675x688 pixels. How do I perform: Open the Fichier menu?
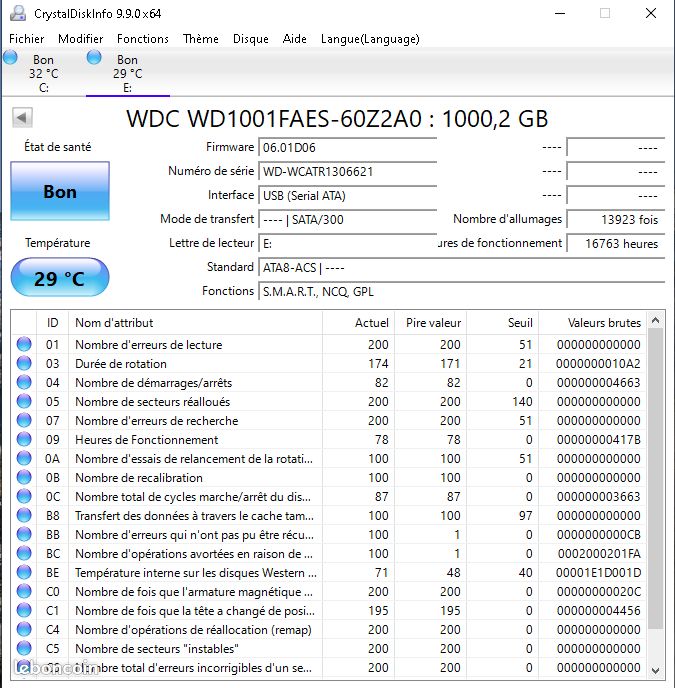(x=26, y=39)
